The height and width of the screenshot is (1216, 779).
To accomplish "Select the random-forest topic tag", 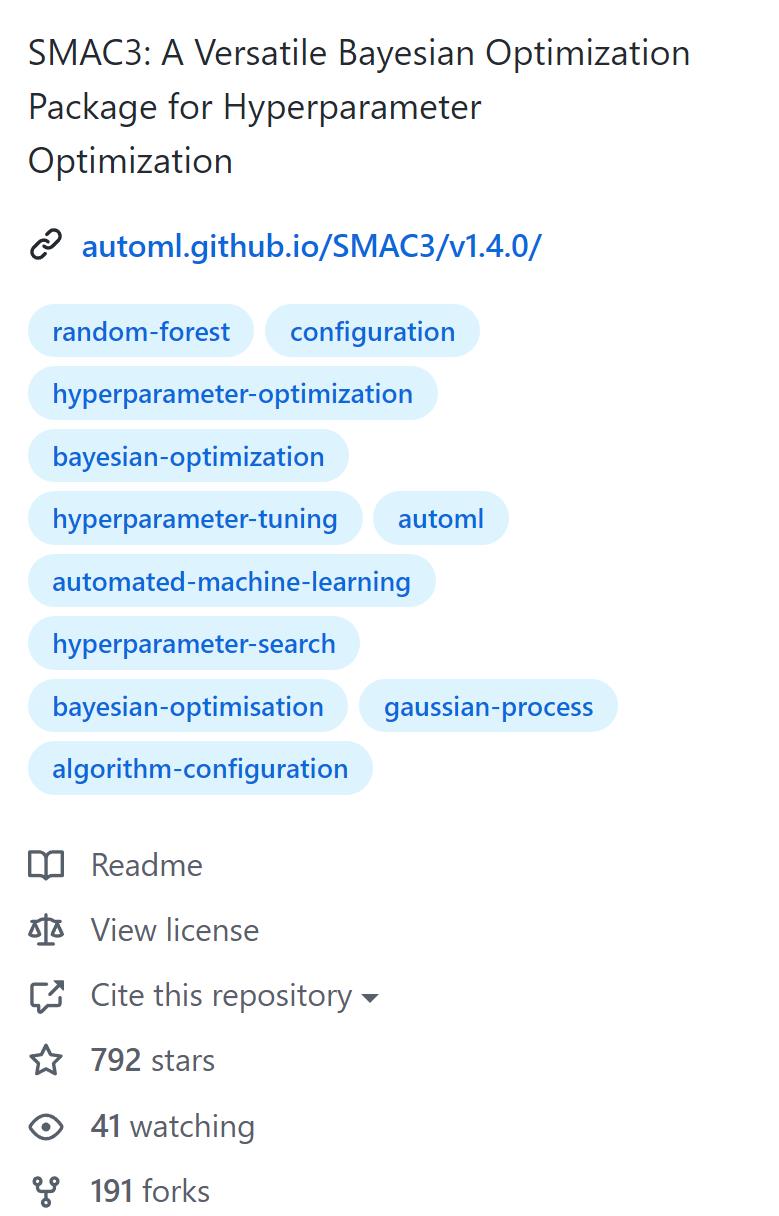I will tap(141, 331).
